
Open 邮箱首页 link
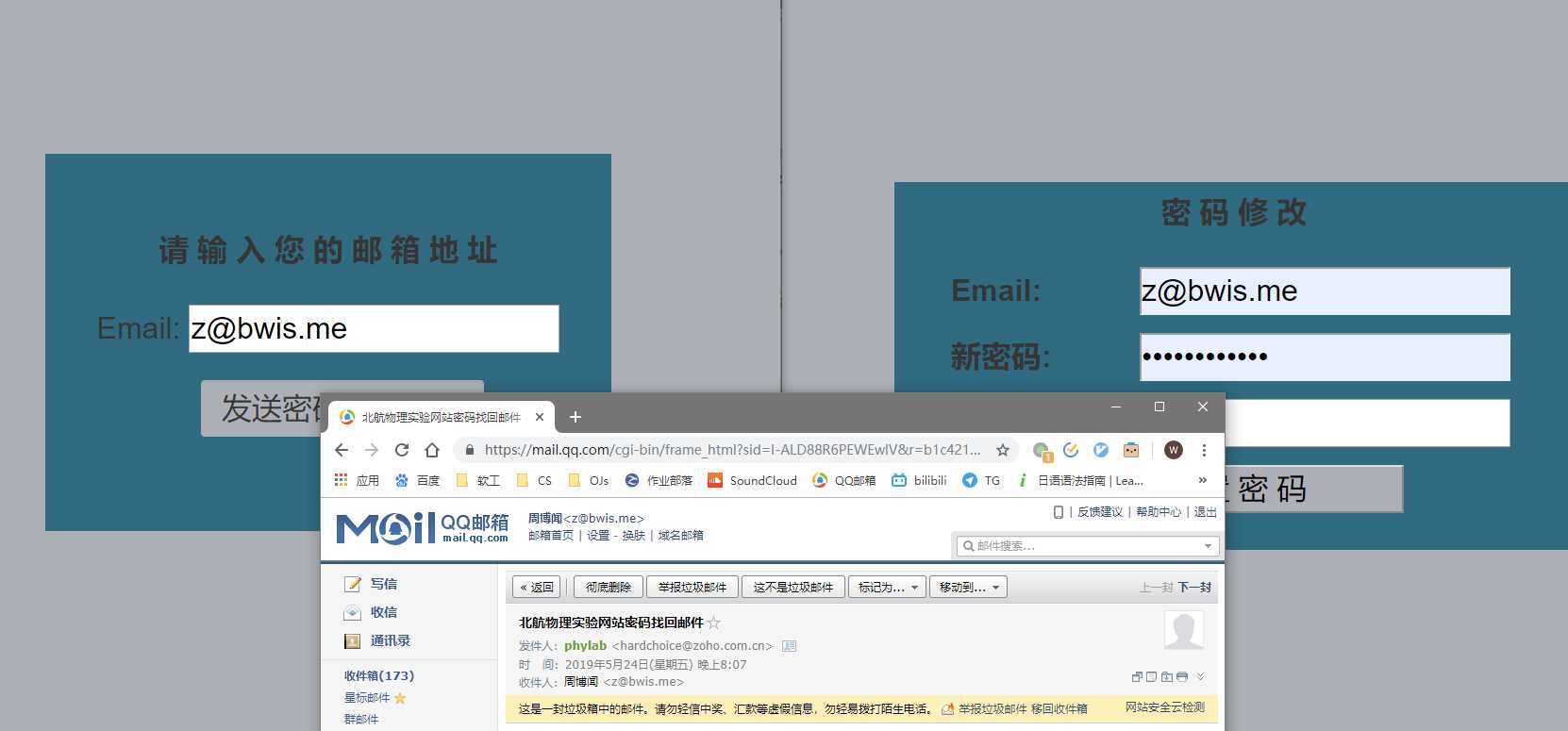[551, 535]
